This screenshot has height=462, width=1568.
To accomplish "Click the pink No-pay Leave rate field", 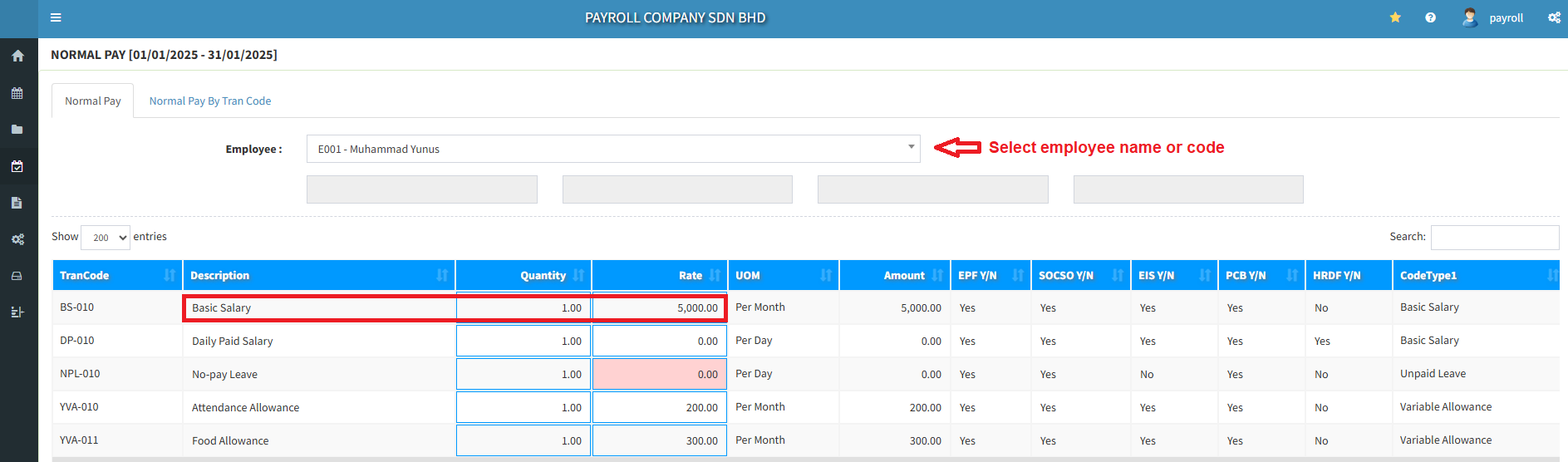I will (x=659, y=374).
